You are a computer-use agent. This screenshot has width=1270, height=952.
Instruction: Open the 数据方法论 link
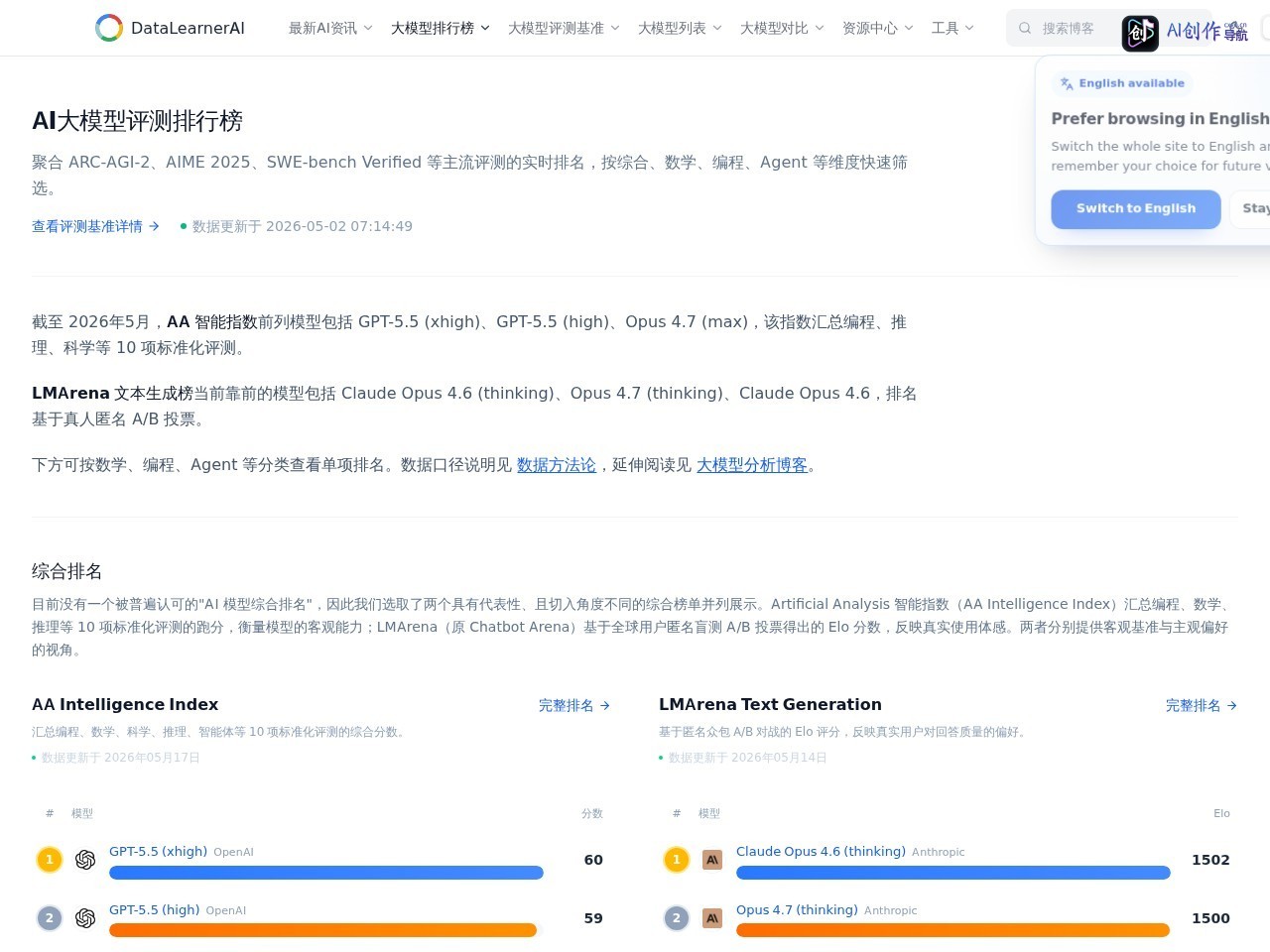557,464
